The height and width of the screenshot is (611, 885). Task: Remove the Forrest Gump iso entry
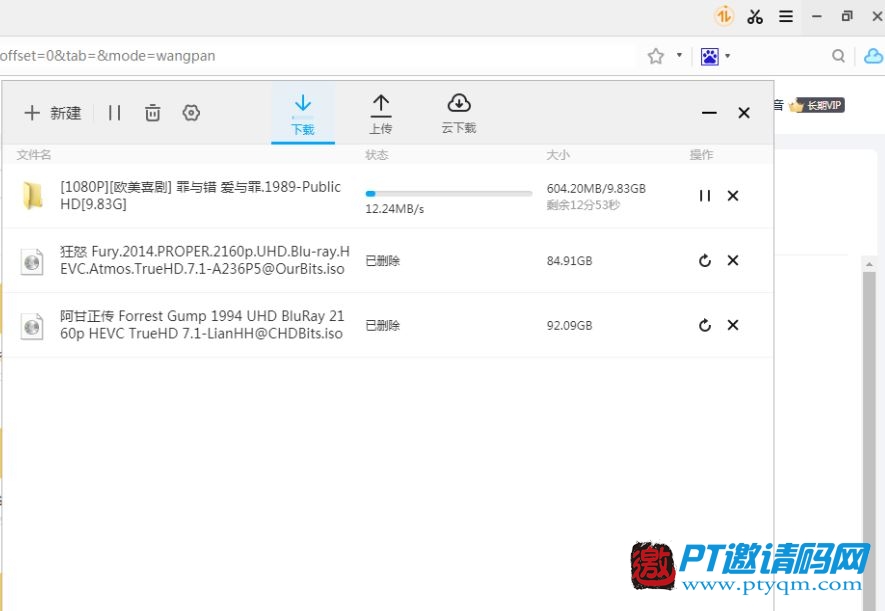pyautogui.click(x=733, y=325)
